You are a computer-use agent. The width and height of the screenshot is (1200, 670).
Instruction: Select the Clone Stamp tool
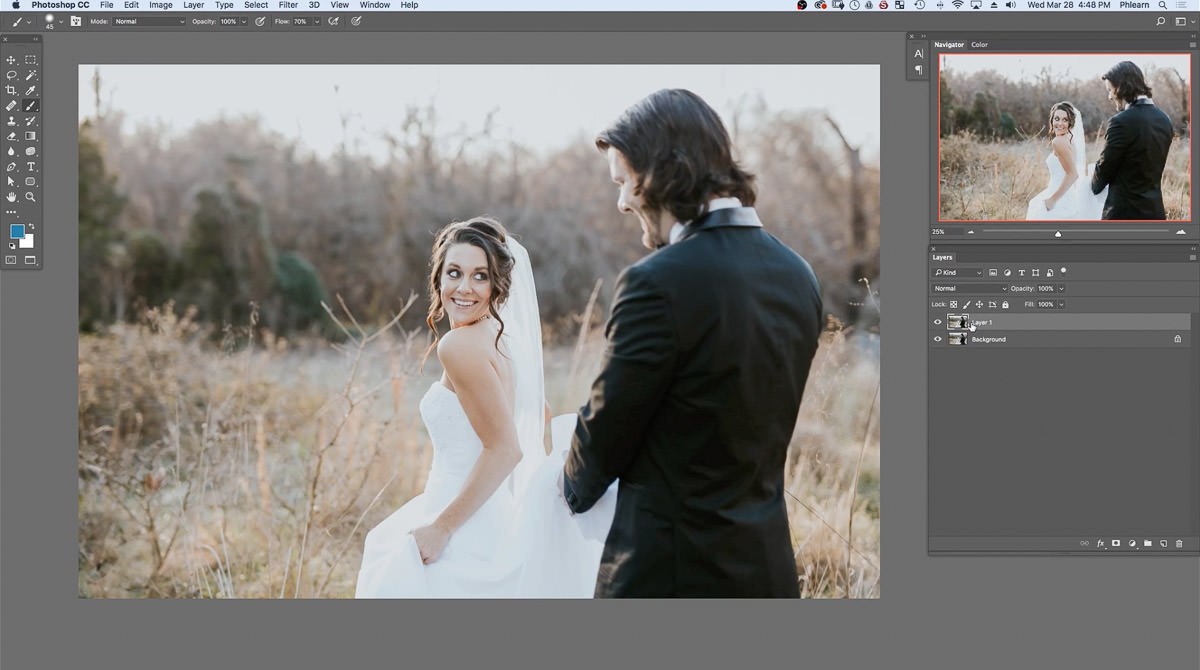[12, 121]
